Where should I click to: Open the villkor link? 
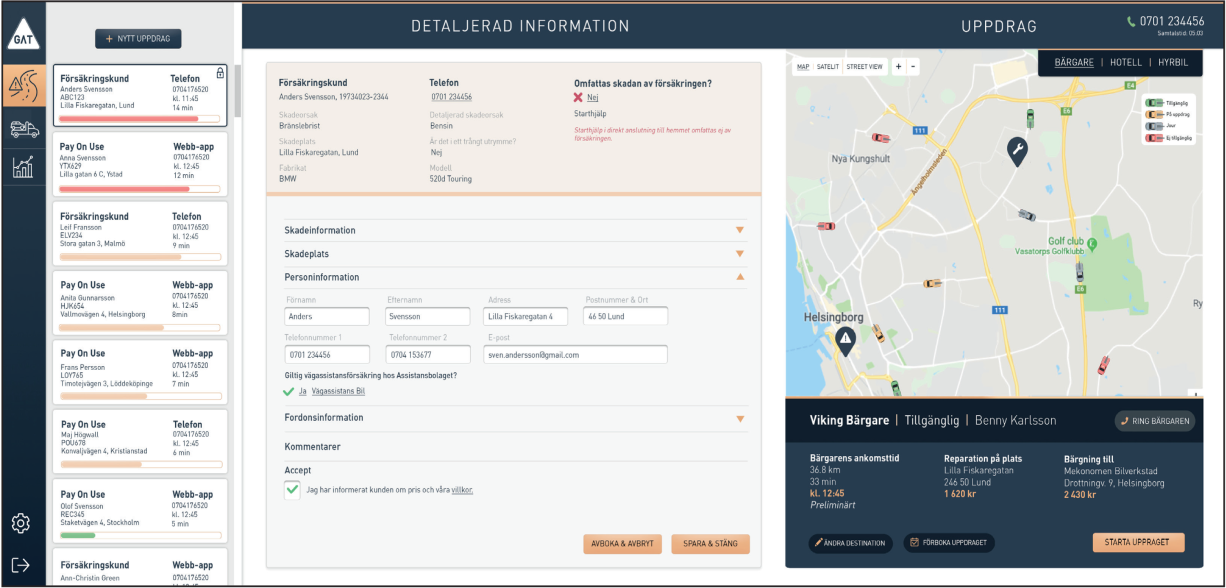coord(462,490)
